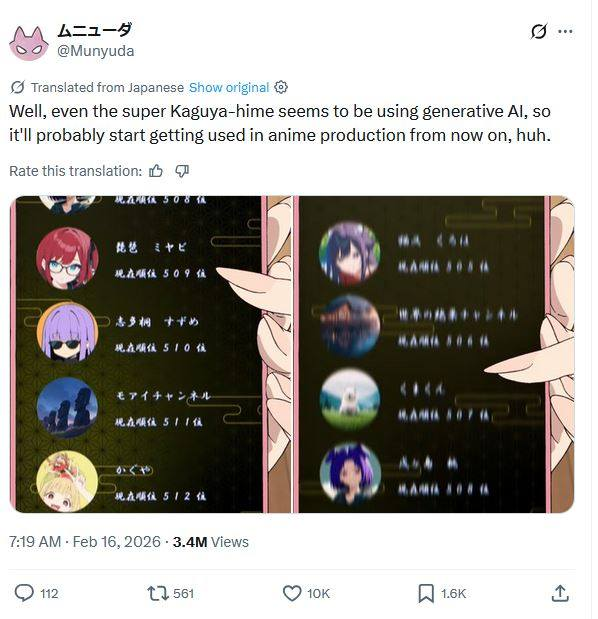Screen dimensions: 598x619
Task: Rate translation with thumbs up
Action: [156, 171]
